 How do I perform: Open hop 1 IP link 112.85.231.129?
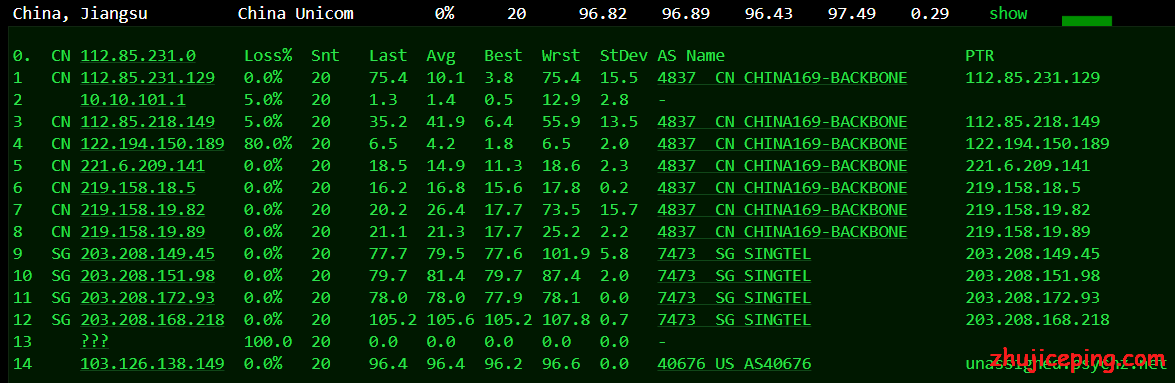[148, 78]
